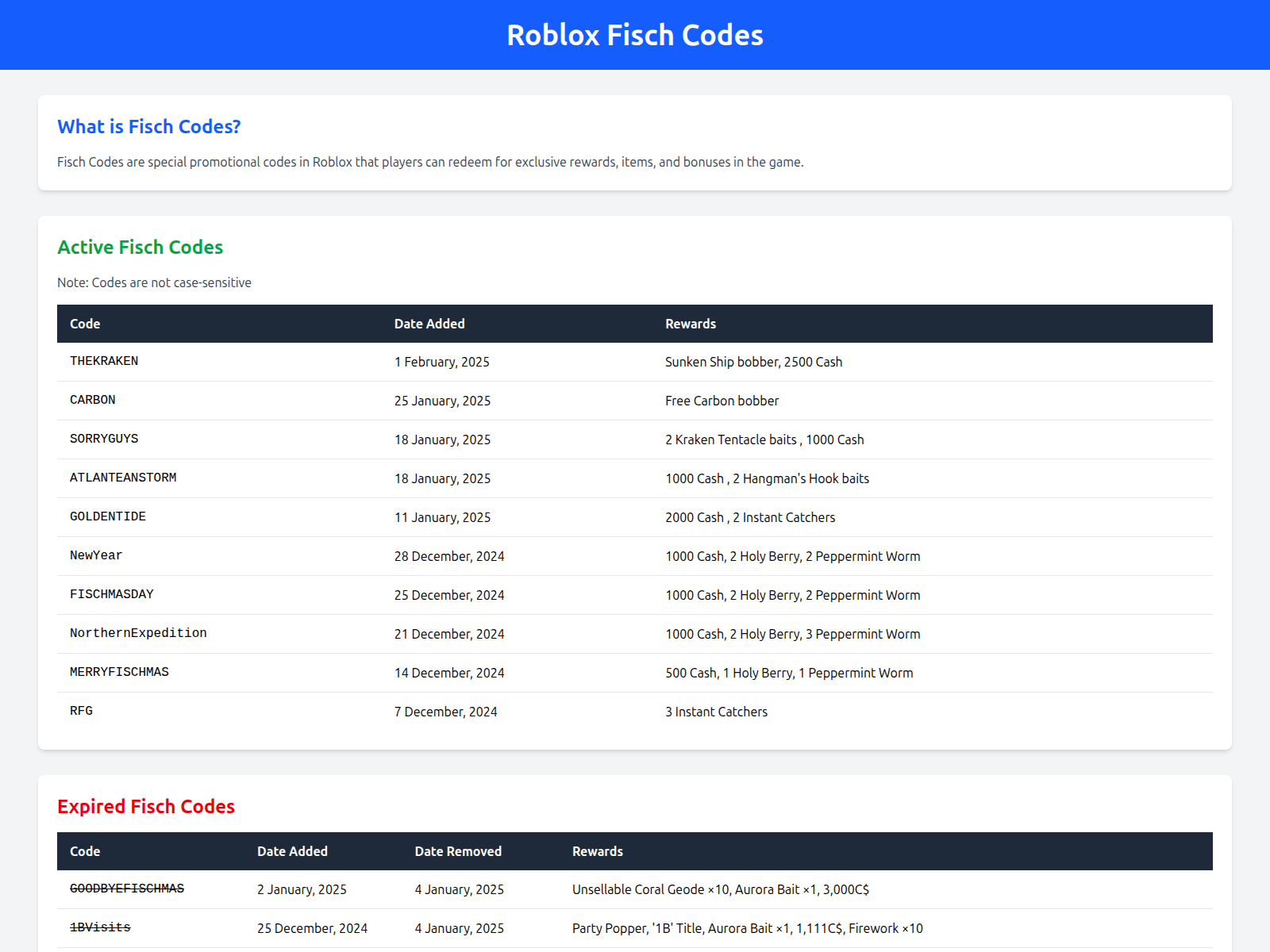This screenshot has width=1270, height=952.
Task: Select the RFG code
Action: pyautogui.click(x=81, y=711)
